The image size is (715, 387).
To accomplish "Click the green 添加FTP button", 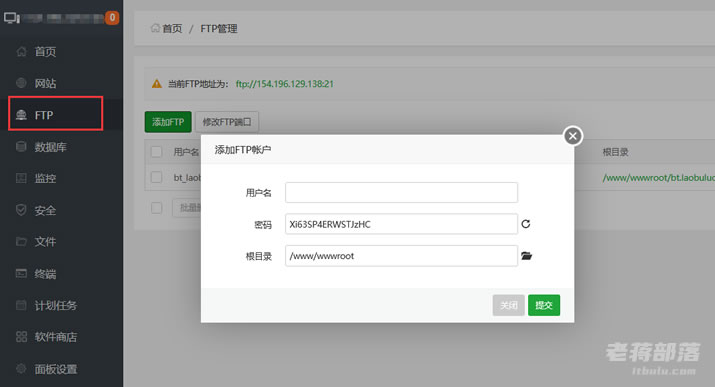I will click(168, 122).
